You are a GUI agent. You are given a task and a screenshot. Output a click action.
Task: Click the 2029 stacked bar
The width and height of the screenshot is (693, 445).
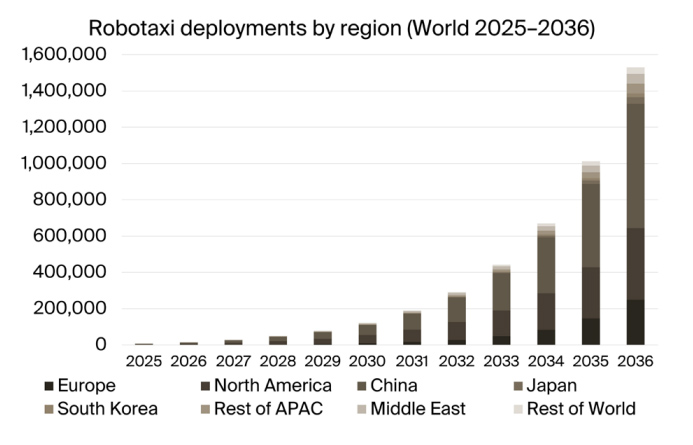[323, 338]
